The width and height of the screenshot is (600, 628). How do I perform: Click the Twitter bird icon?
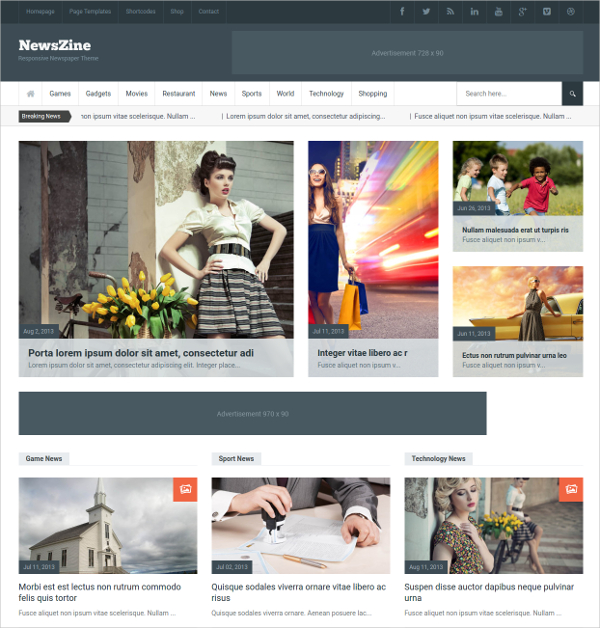[427, 11]
